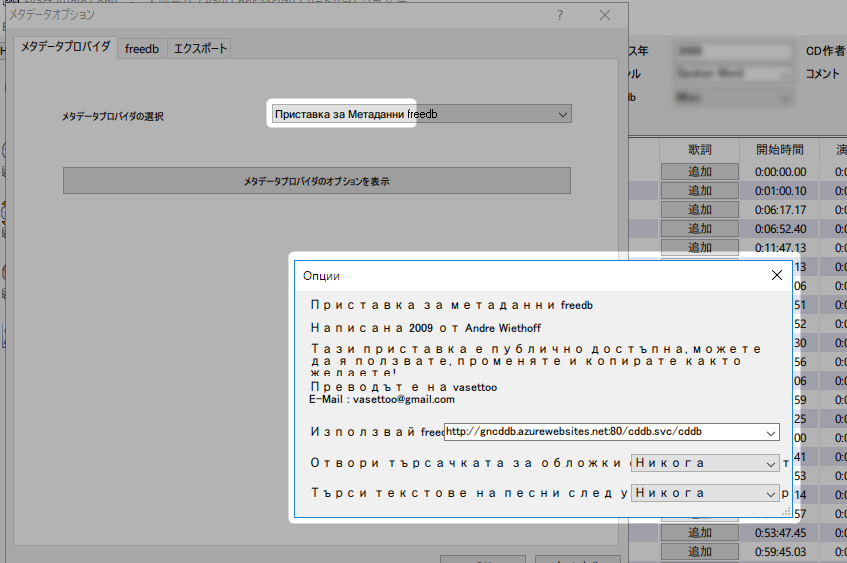Select start time cell 0:01:00.10
Image resolution: width=847 pixels, height=563 pixels.
click(x=780, y=191)
